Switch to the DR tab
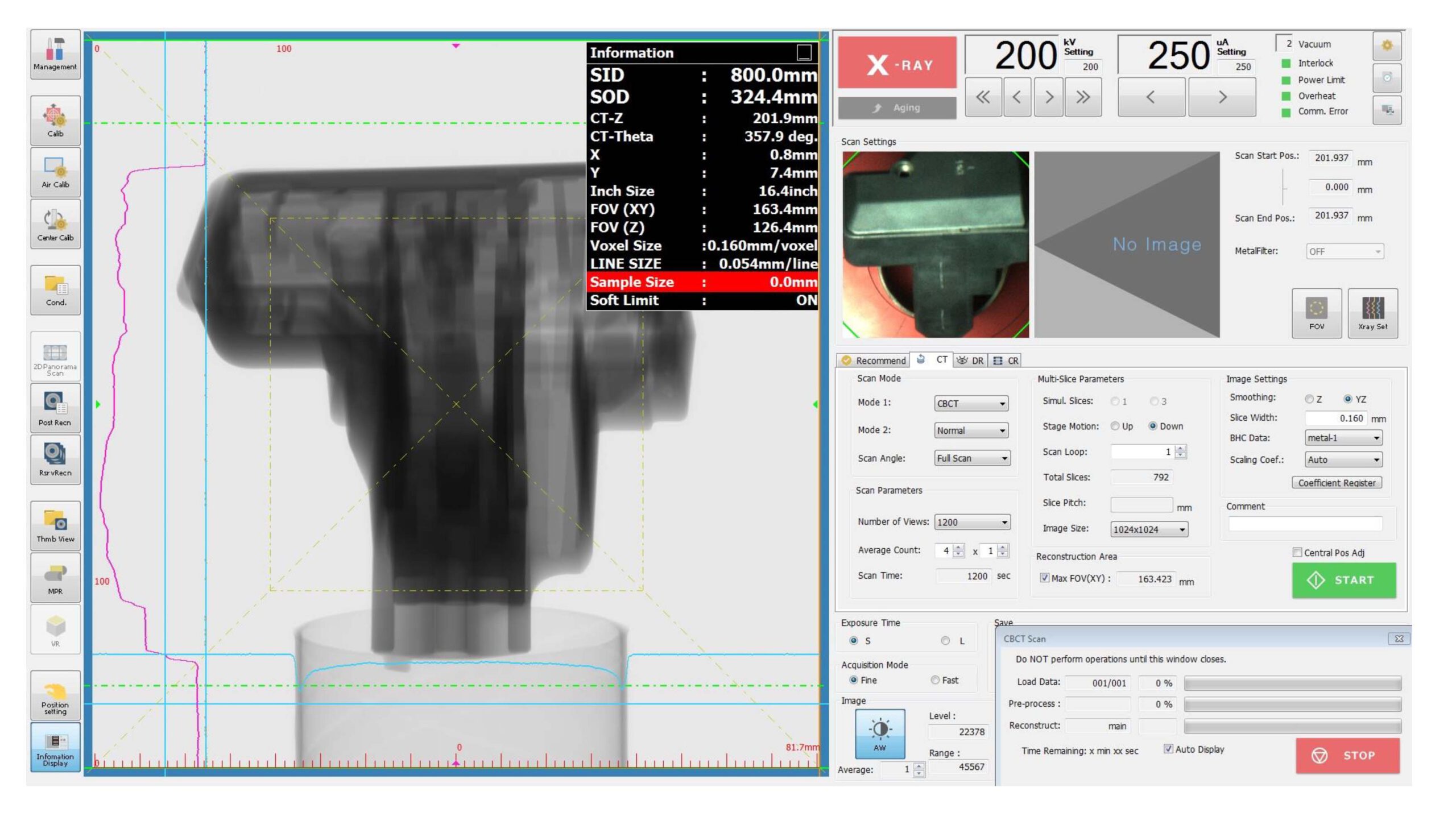The width and height of the screenshot is (1456, 833). pyautogui.click(x=971, y=360)
